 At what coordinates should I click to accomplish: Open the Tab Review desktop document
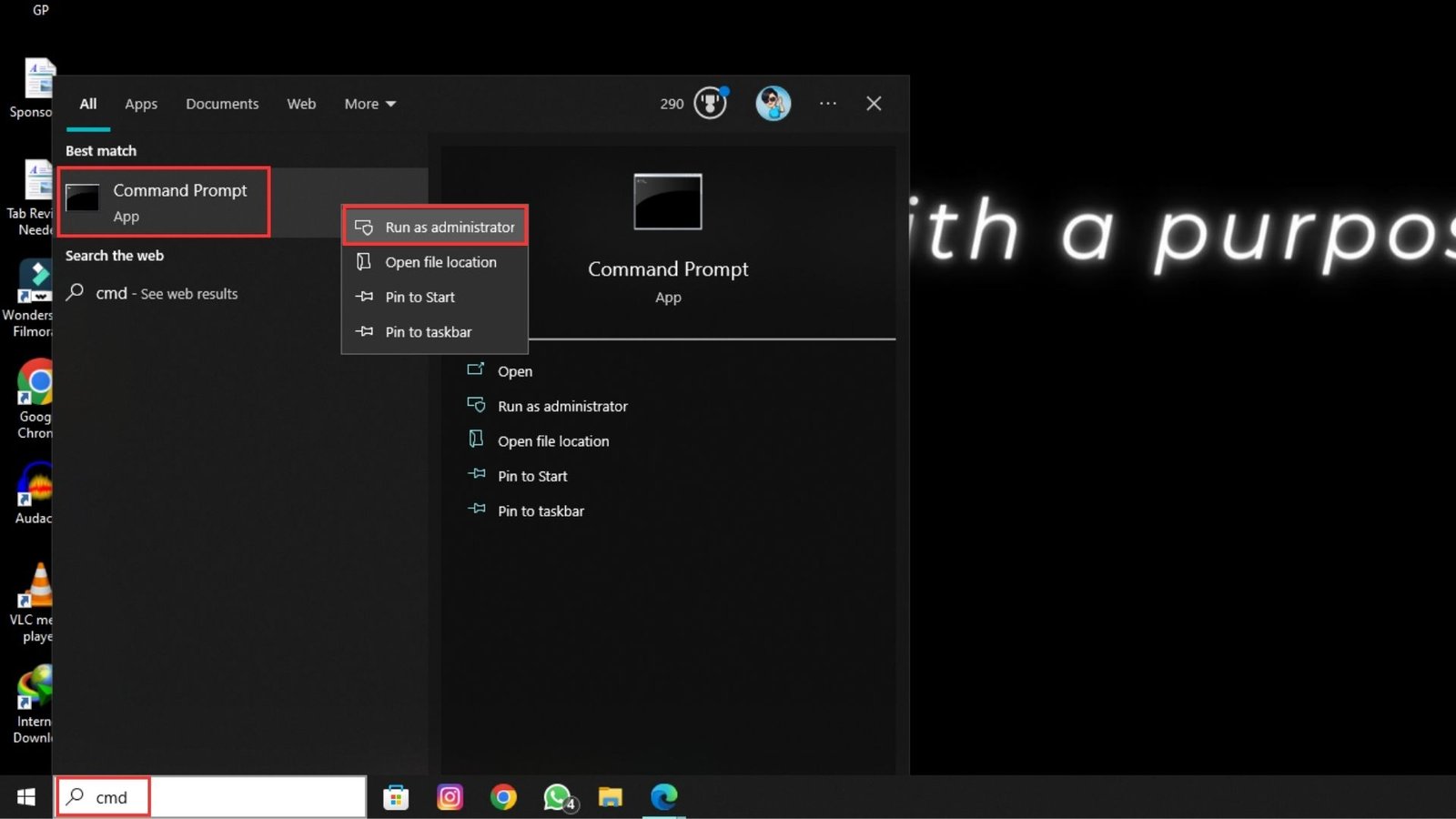click(31, 197)
